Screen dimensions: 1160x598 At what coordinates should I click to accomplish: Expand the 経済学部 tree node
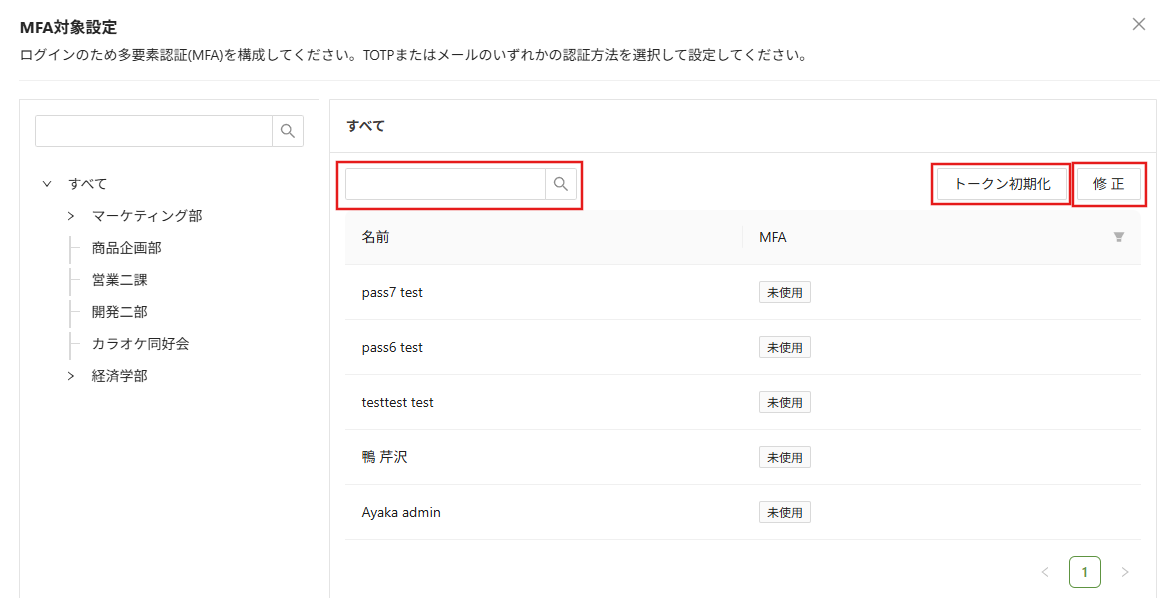71,376
